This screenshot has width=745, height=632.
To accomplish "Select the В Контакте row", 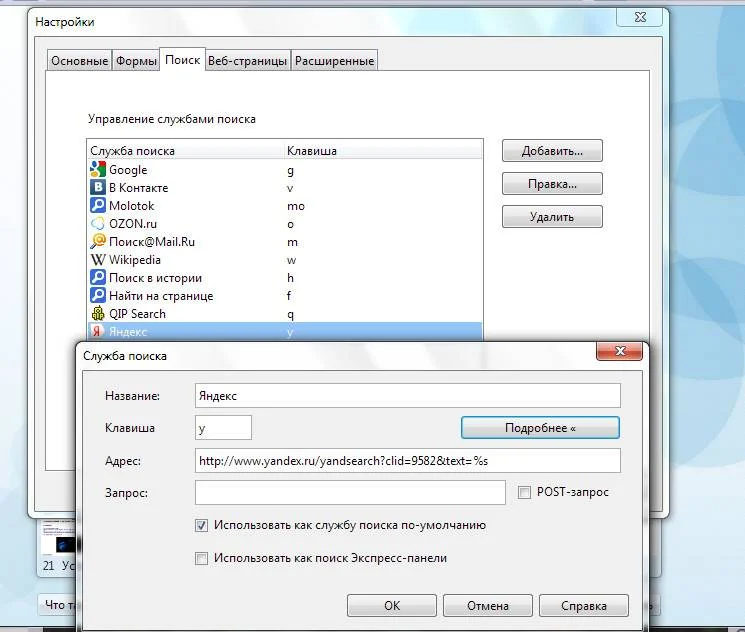I will (285, 188).
